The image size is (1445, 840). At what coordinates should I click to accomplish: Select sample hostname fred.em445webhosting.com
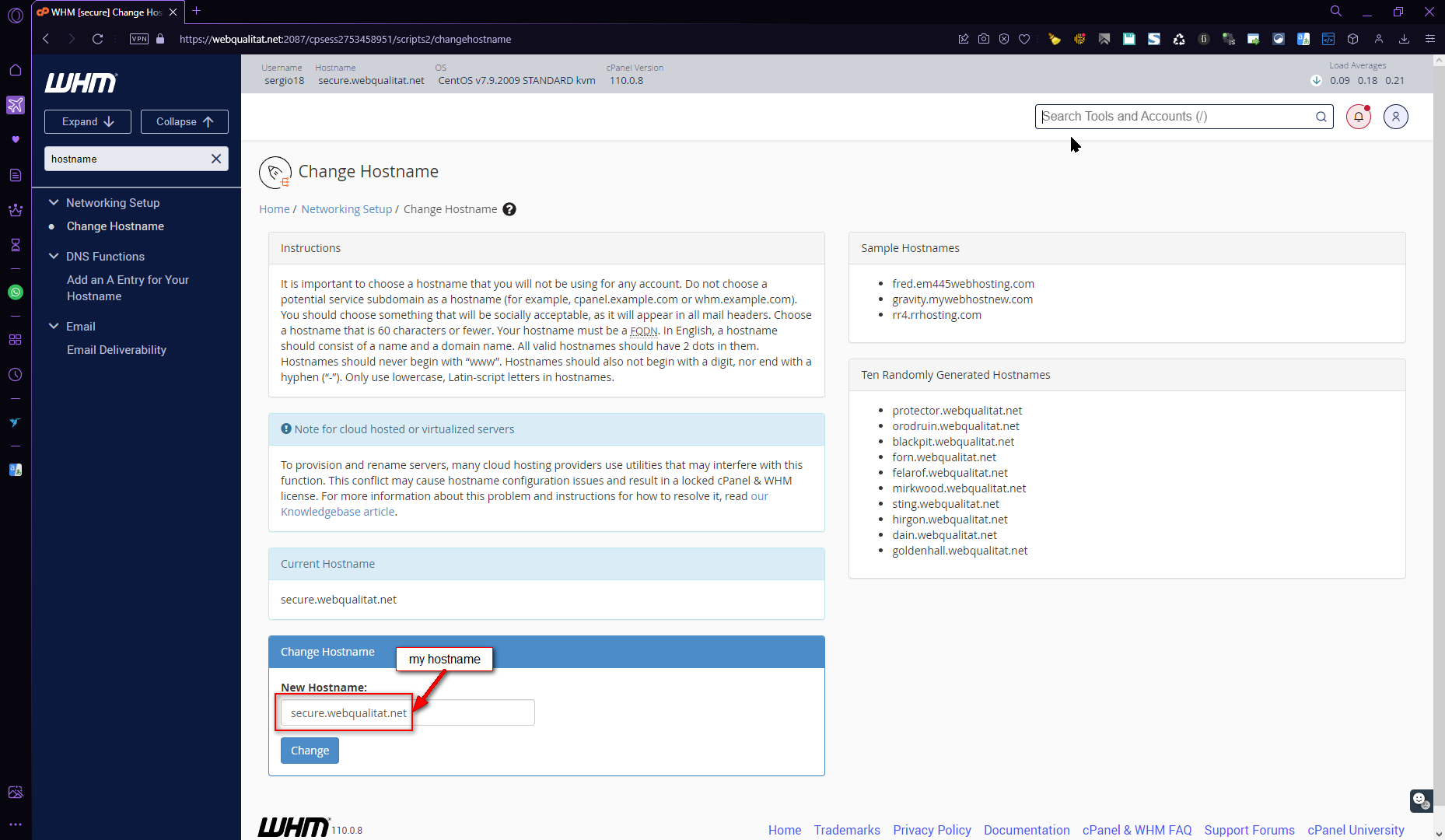(963, 284)
